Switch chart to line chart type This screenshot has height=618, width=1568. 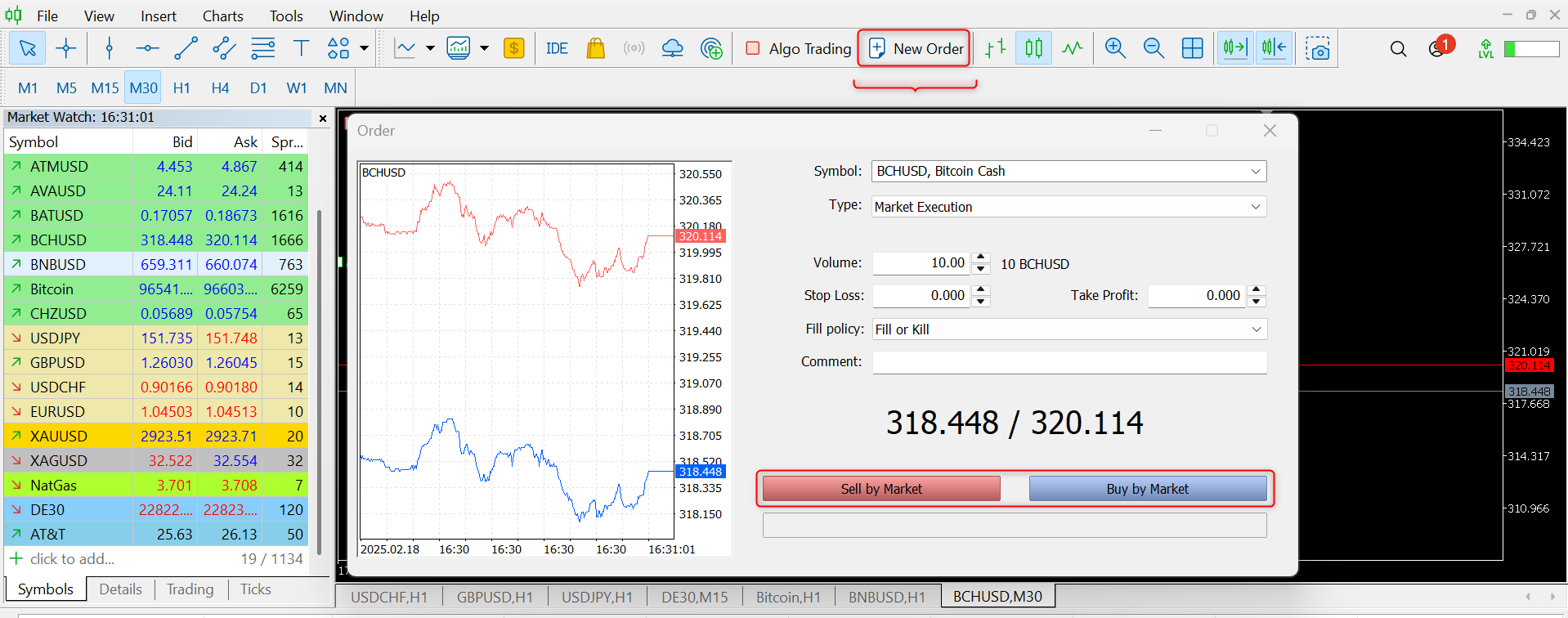pyautogui.click(x=1073, y=48)
